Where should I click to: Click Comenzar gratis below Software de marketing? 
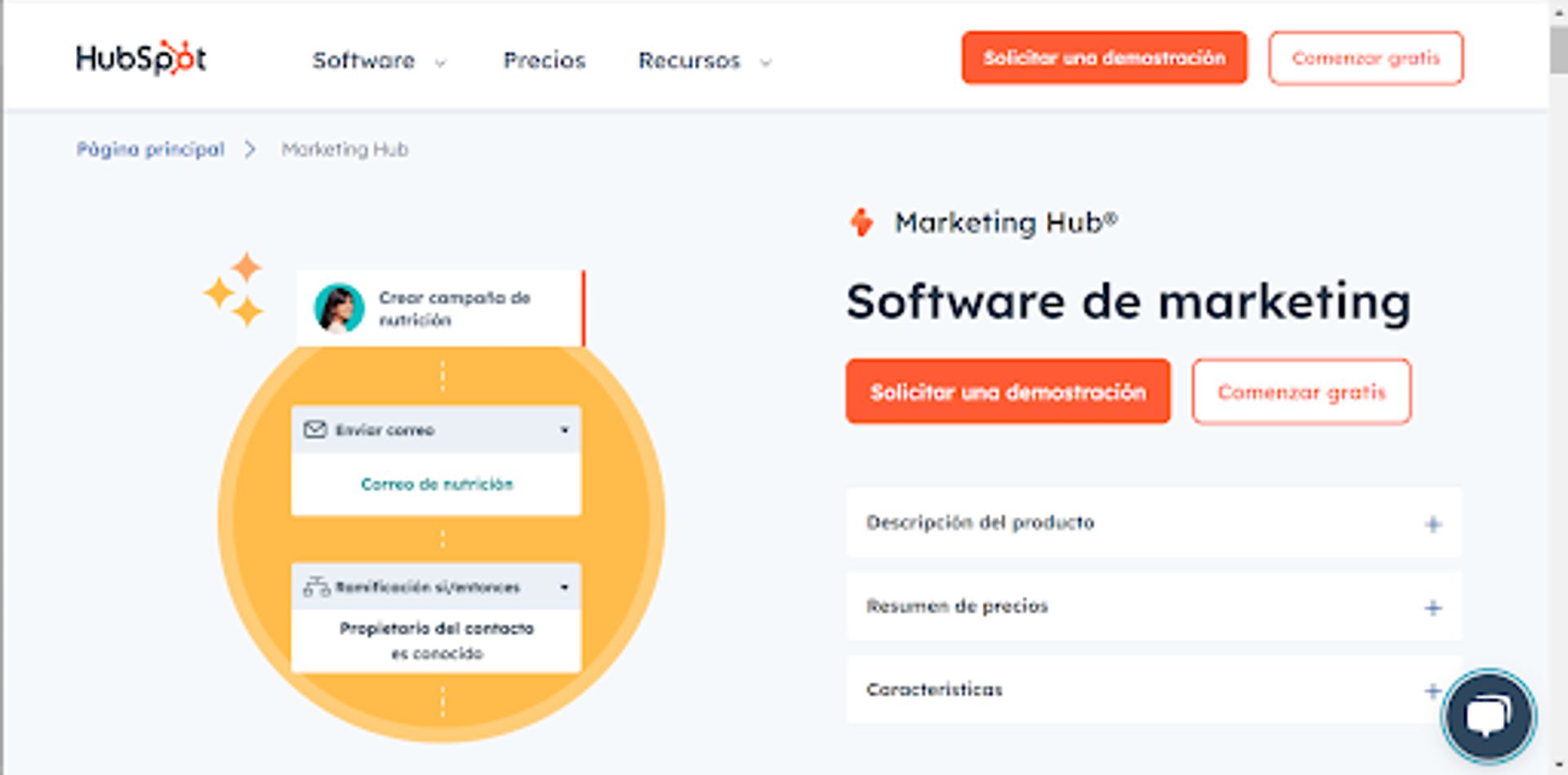(x=1301, y=392)
